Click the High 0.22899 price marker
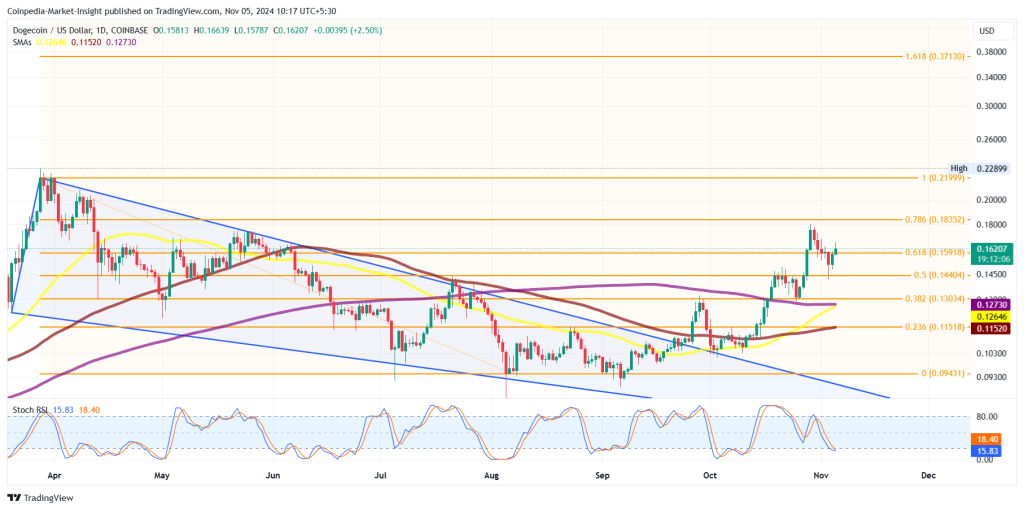1024x510 pixels. pos(980,168)
